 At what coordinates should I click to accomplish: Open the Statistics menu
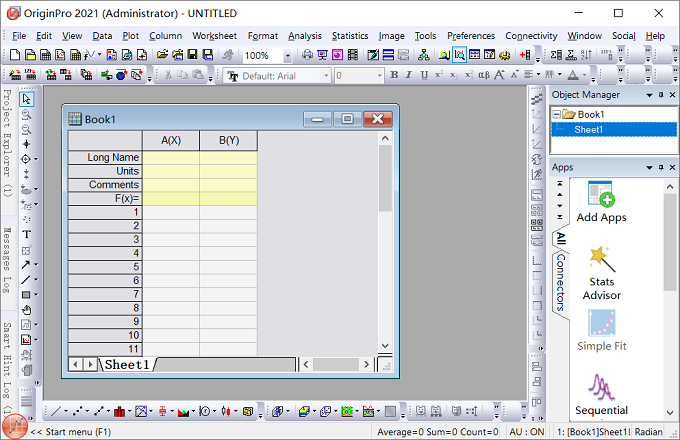point(350,36)
